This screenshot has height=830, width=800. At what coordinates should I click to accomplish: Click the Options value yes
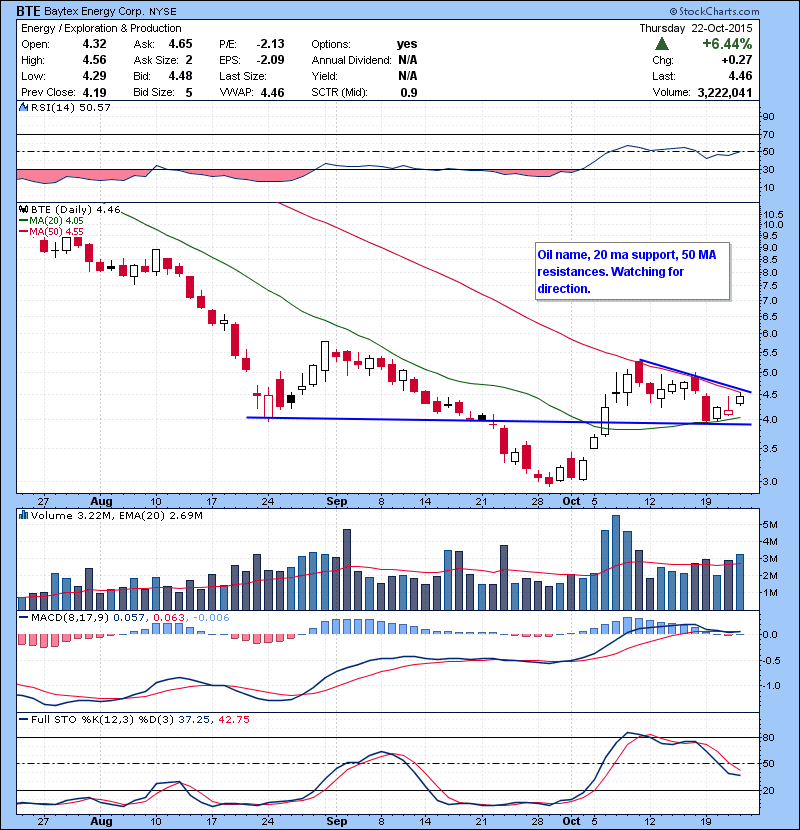(x=407, y=44)
